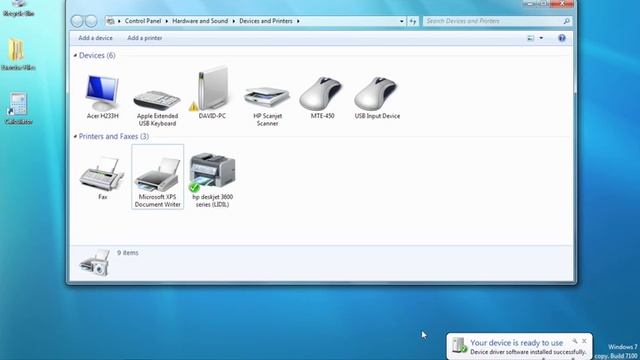Viewport: 640px width, 360px height.
Task: Open the view options dropdown arrow
Action: (x=541, y=38)
